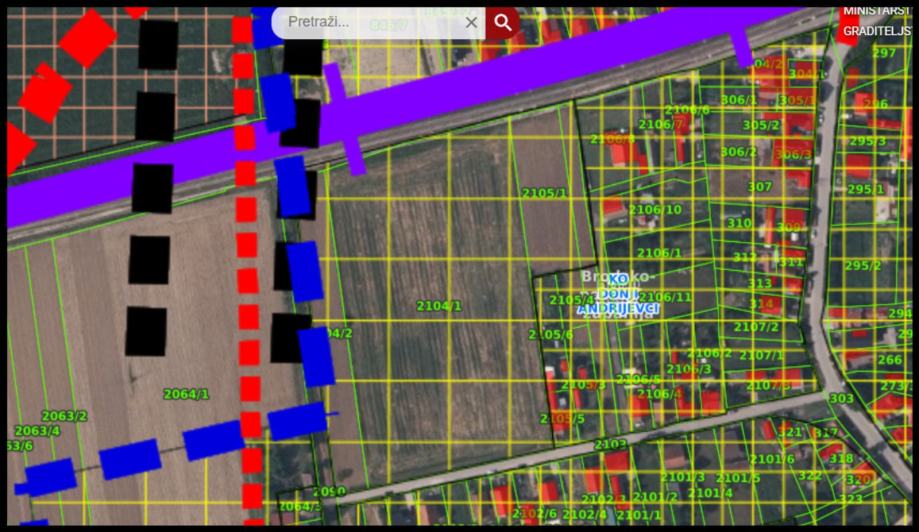Select parcel label 2106/10
This screenshot has width=919, height=532.
coord(655,209)
